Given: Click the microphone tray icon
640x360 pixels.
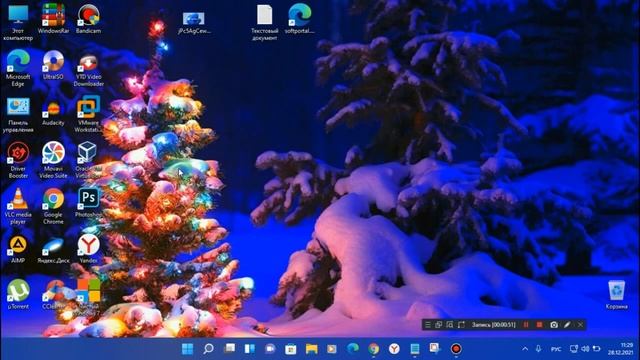Looking at the screenshot, I should pyautogui.click(x=538, y=349).
